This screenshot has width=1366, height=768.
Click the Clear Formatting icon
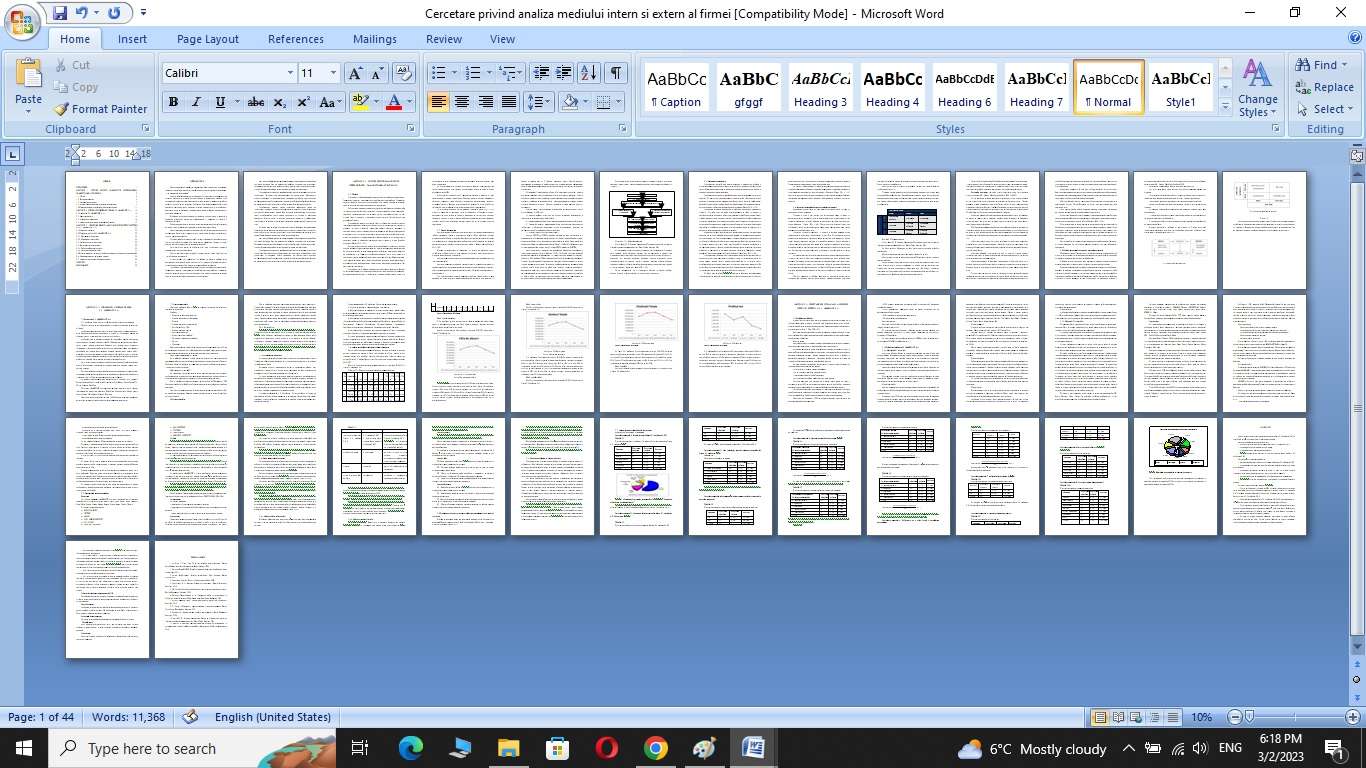(x=404, y=73)
